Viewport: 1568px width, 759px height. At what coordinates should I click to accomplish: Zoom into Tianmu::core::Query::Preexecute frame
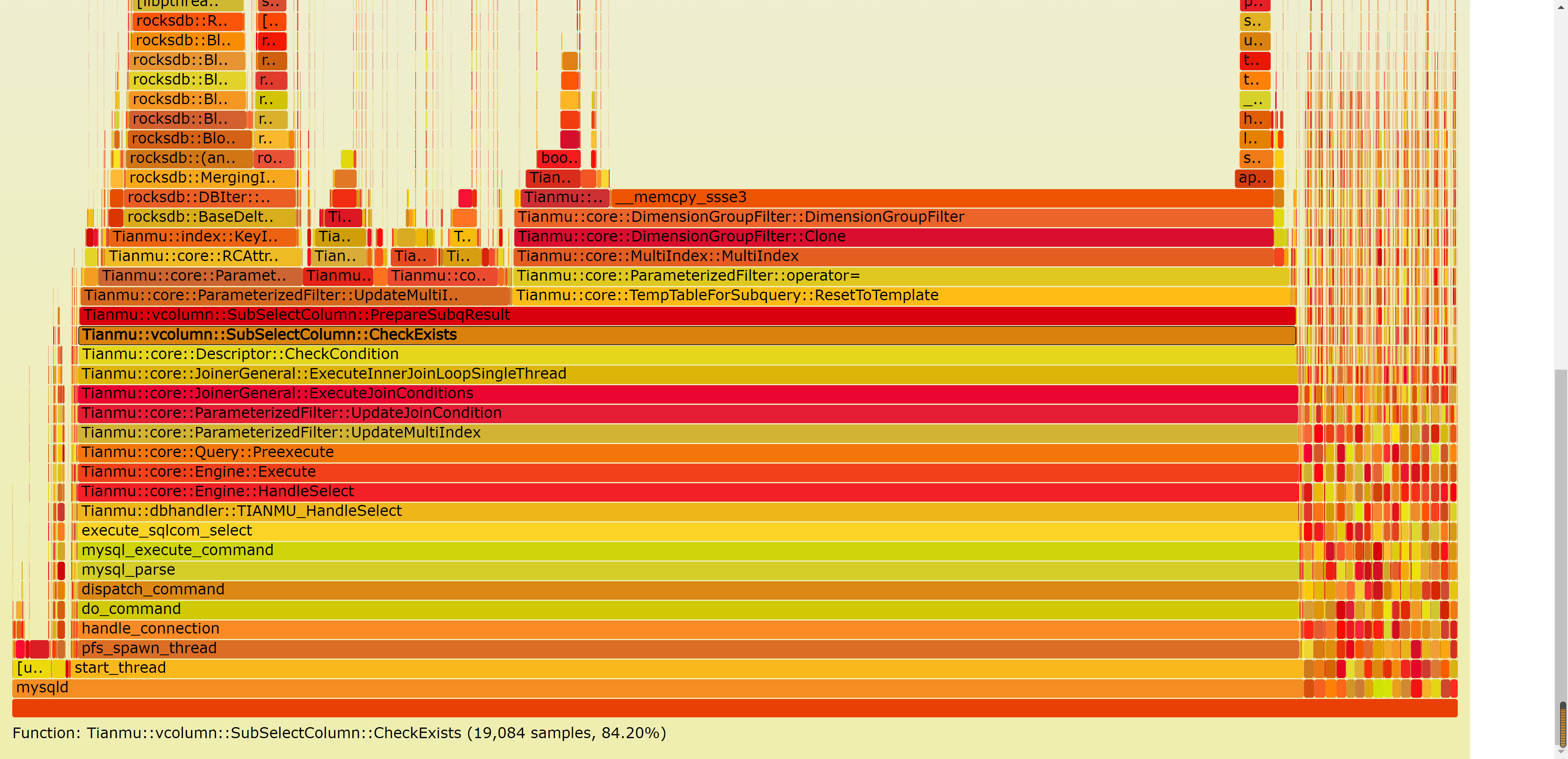point(688,453)
